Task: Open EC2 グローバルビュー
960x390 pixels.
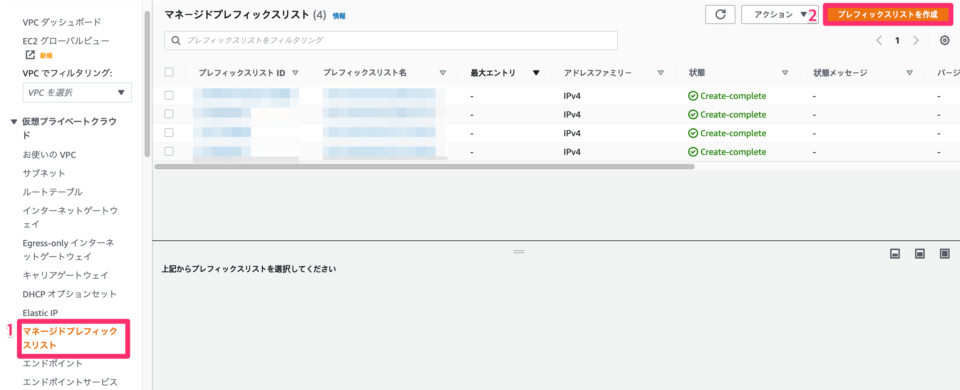Action: click(x=66, y=40)
